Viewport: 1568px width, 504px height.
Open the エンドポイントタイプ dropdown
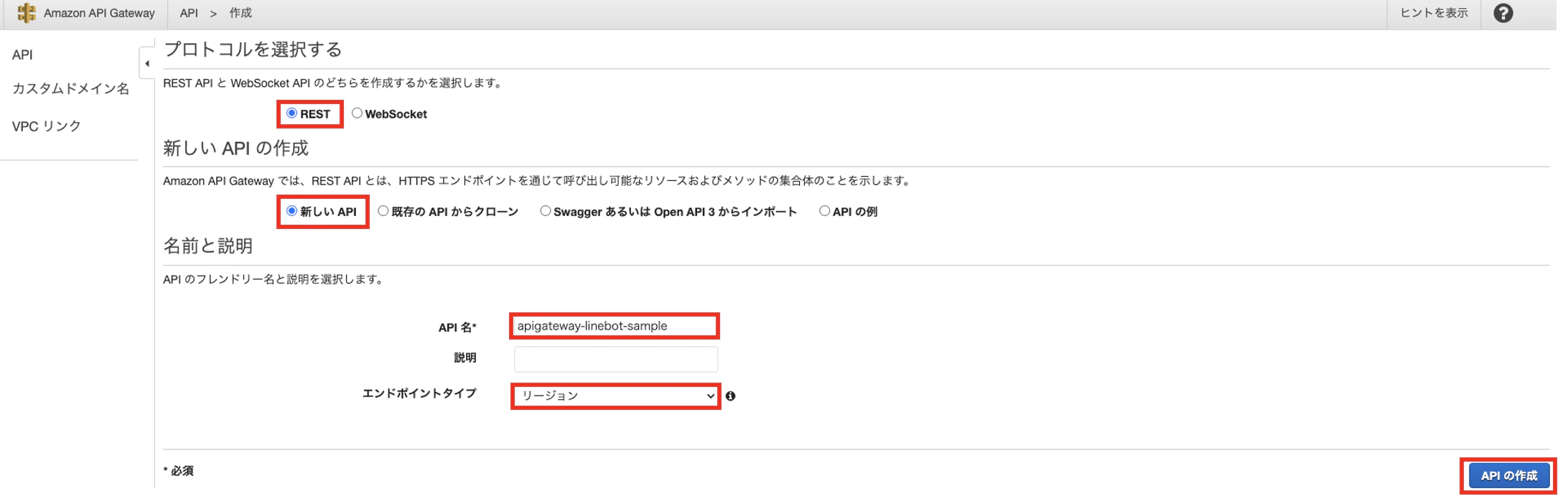pyautogui.click(x=616, y=396)
